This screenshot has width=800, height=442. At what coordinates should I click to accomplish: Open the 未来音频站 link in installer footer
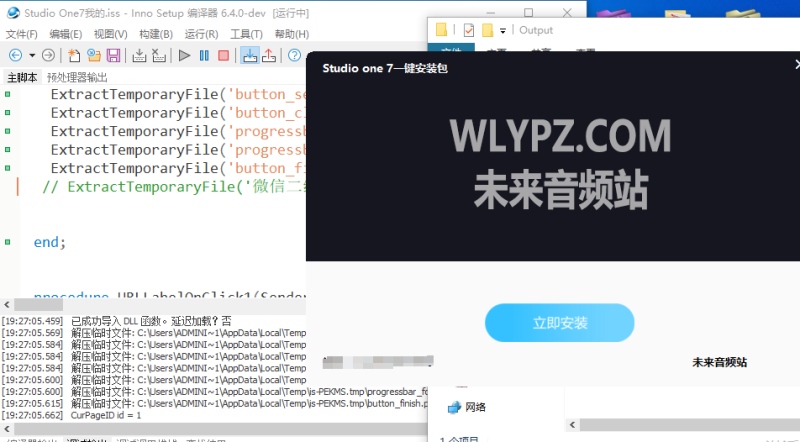point(719,362)
